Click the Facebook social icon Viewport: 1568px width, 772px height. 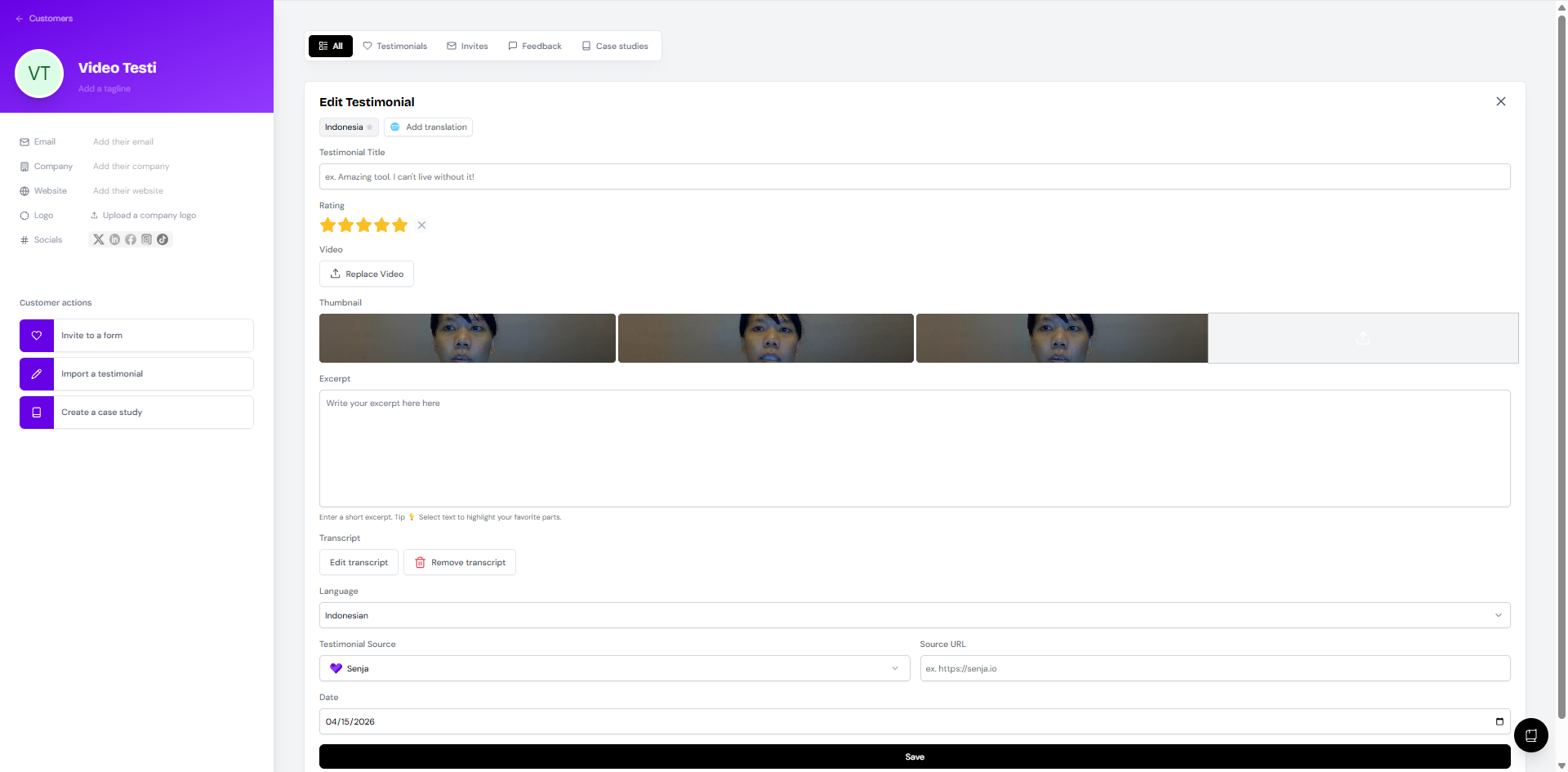point(131,239)
